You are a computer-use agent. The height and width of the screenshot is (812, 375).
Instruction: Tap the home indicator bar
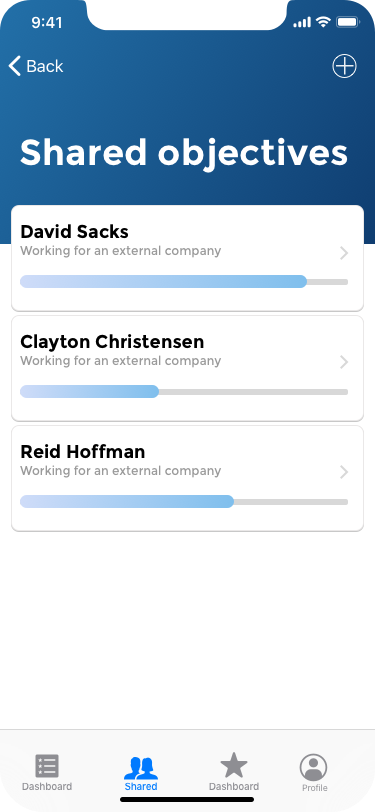pyautogui.click(x=187, y=799)
